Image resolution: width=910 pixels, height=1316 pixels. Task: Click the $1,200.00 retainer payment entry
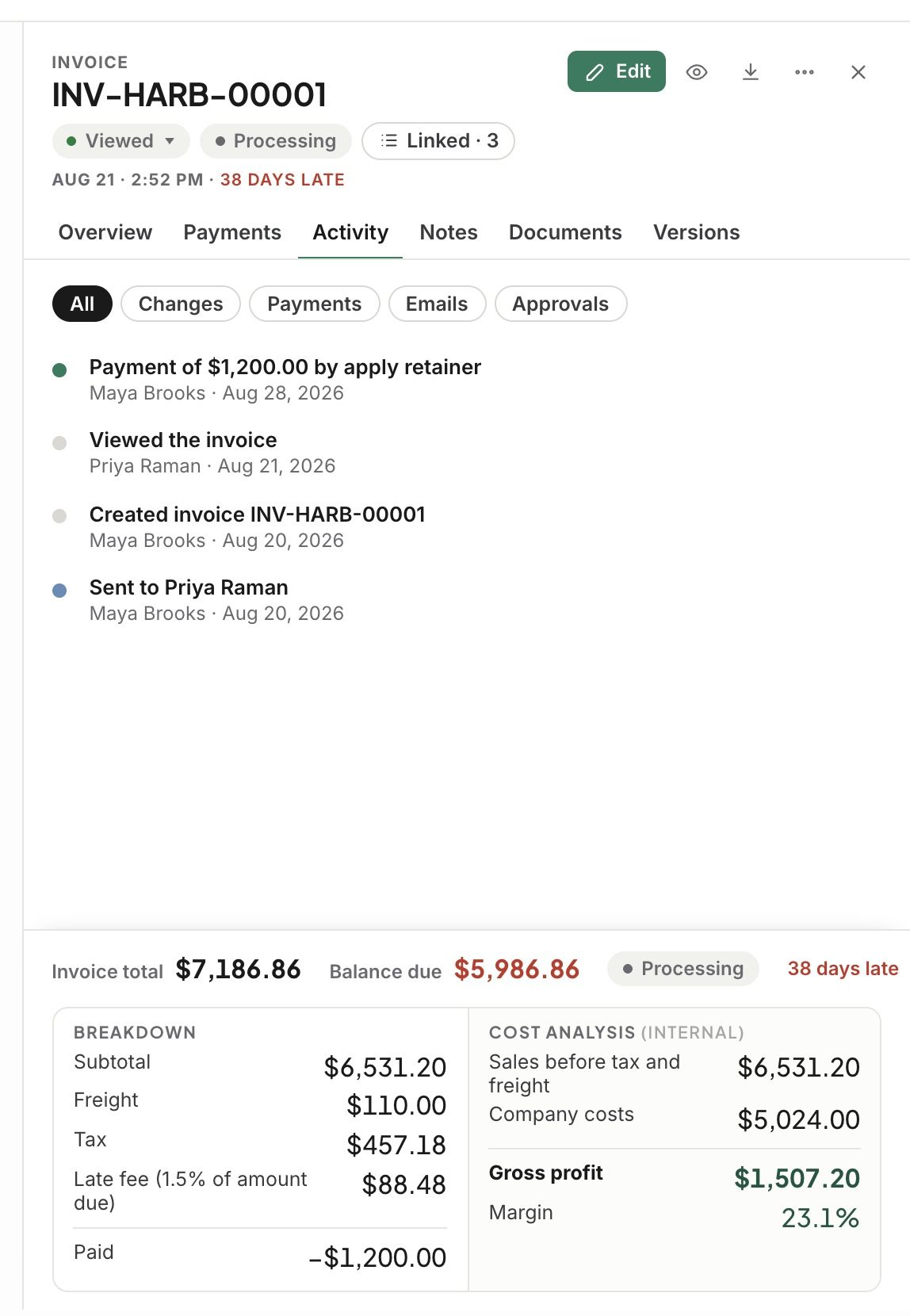(x=285, y=379)
